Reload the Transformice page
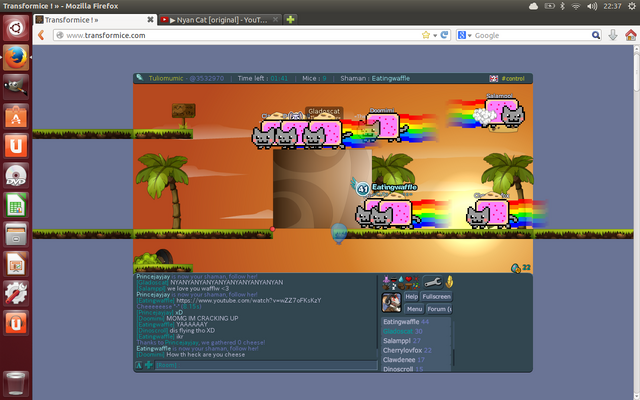The height and width of the screenshot is (400, 640). pyautogui.click(x=444, y=35)
